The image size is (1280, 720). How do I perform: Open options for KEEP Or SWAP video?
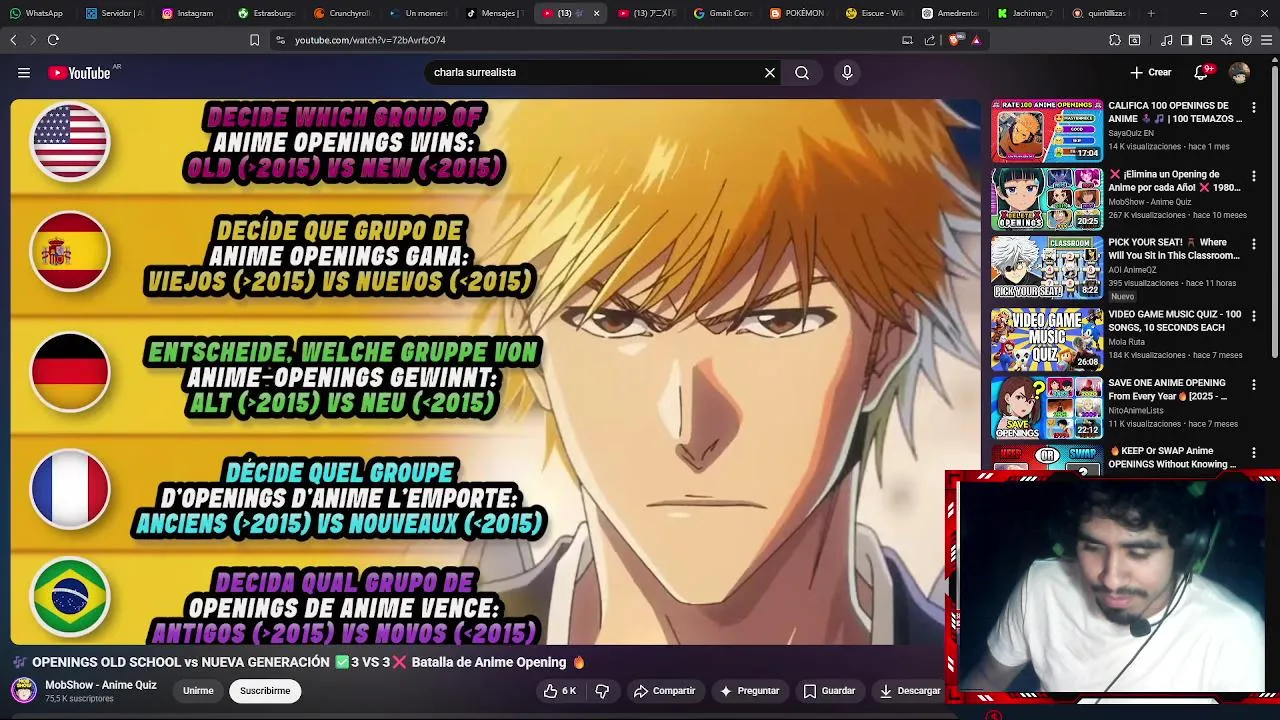(x=1254, y=453)
